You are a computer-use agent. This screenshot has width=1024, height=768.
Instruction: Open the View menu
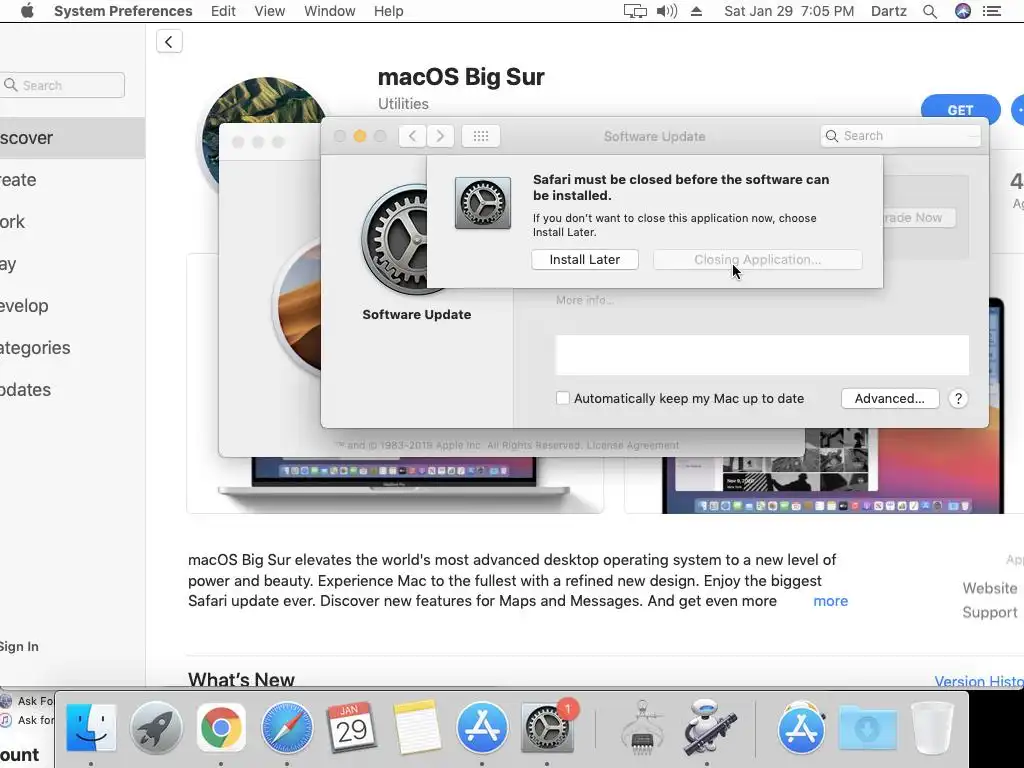[270, 11]
